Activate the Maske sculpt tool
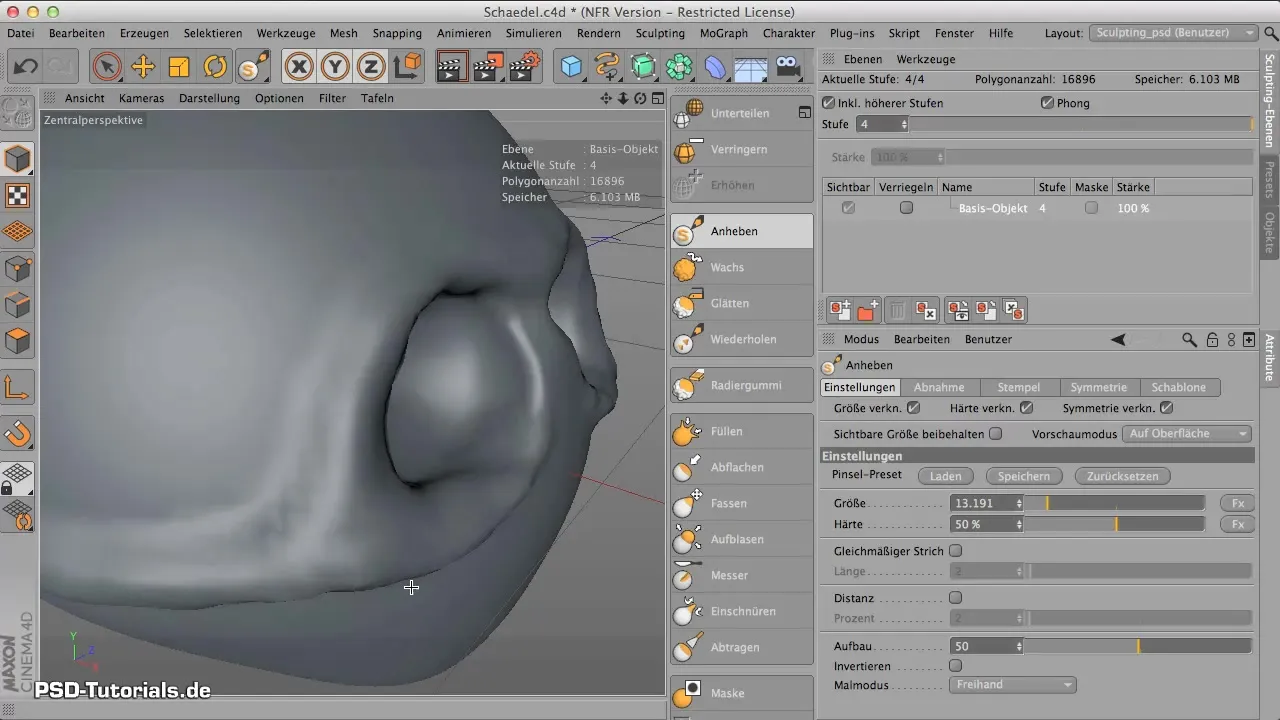This screenshot has height=720, width=1280. 742,693
